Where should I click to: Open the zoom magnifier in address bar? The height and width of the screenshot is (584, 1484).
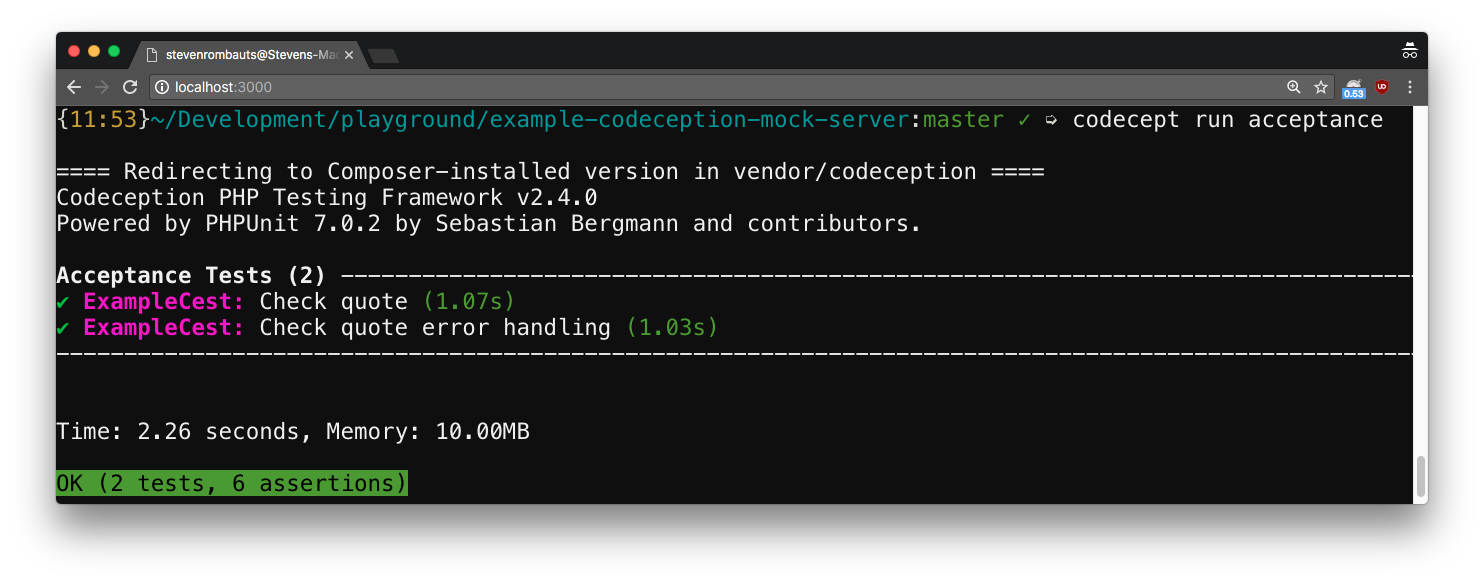(x=1294, y=87)
